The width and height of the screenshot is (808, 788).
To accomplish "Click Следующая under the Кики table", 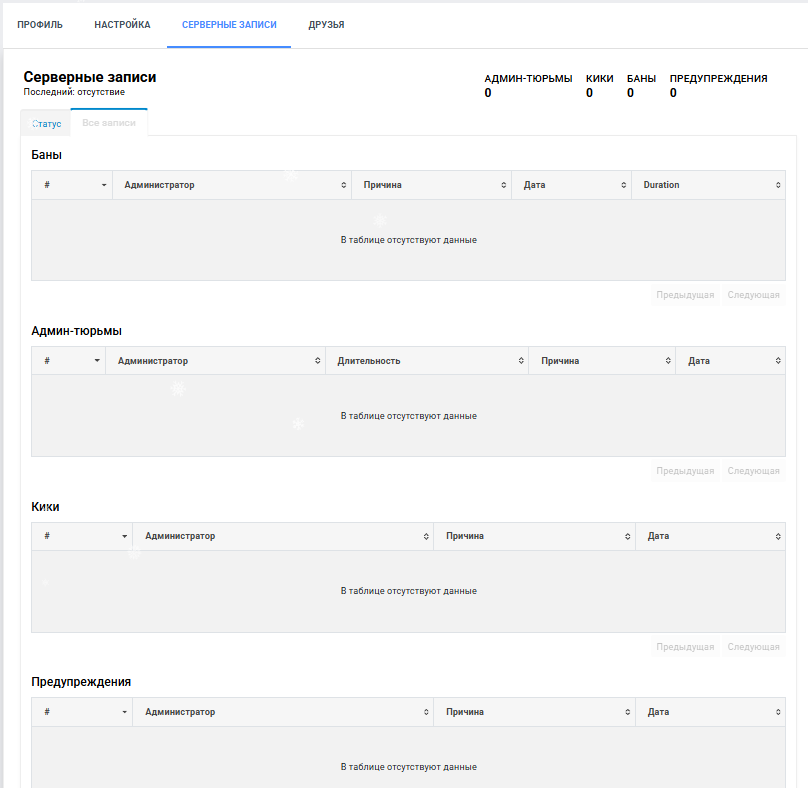I will pyautogui.click(x=753, y=647).
